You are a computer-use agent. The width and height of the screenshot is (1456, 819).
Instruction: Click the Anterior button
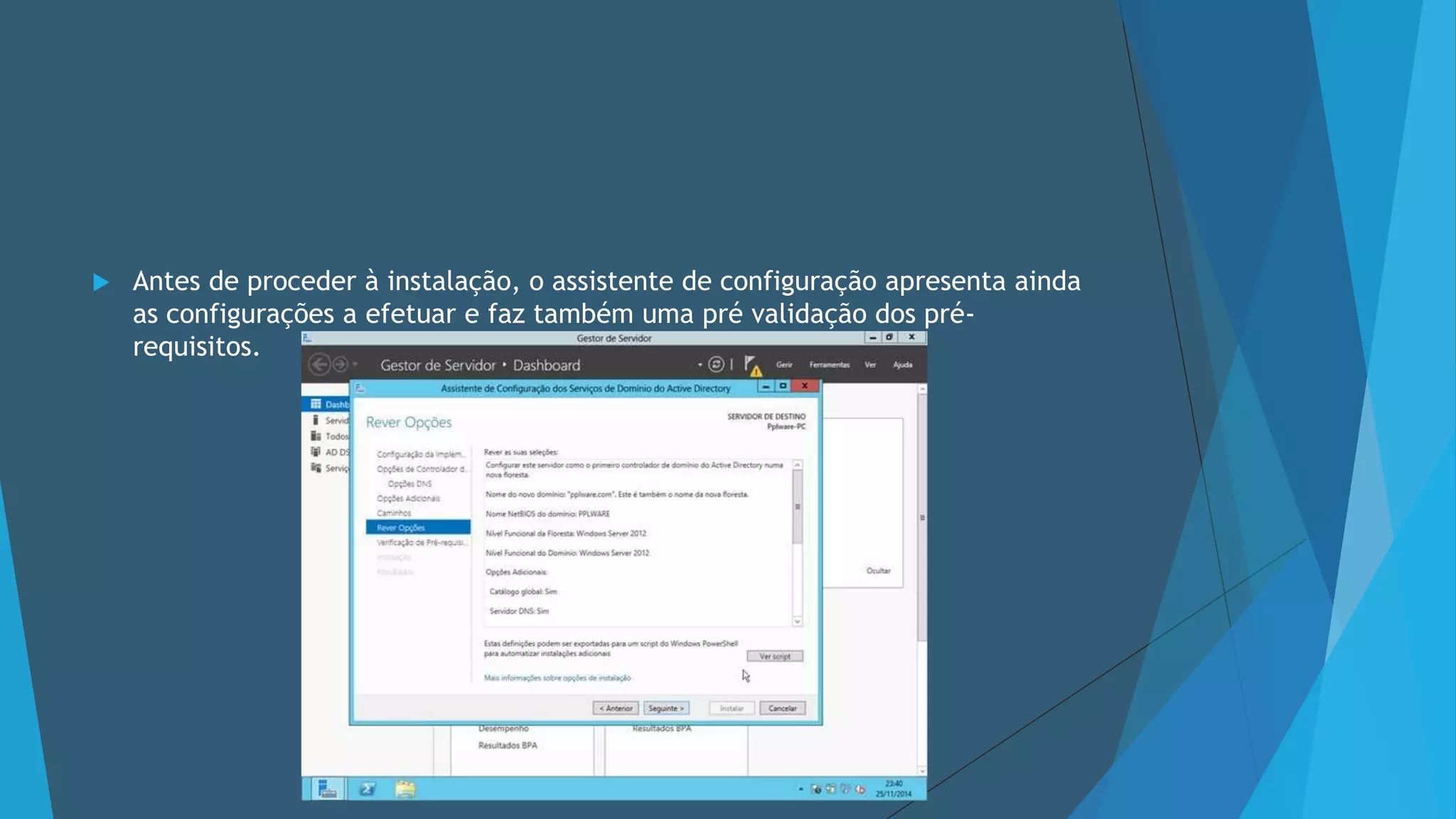coord(616,708)
